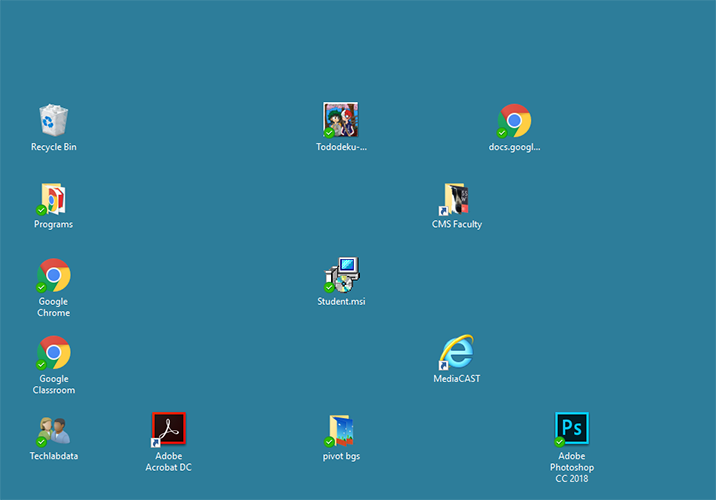Click the 'Recycle Bin' label text
Screen dimensions: 716x500
pyautogui.click(x=53, y=147)
